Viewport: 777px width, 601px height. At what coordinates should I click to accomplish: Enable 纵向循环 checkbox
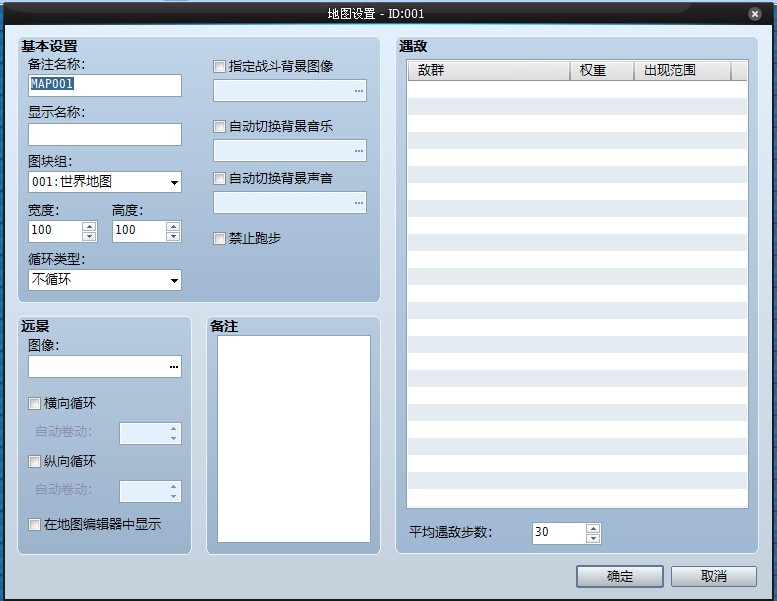[34, 462]
